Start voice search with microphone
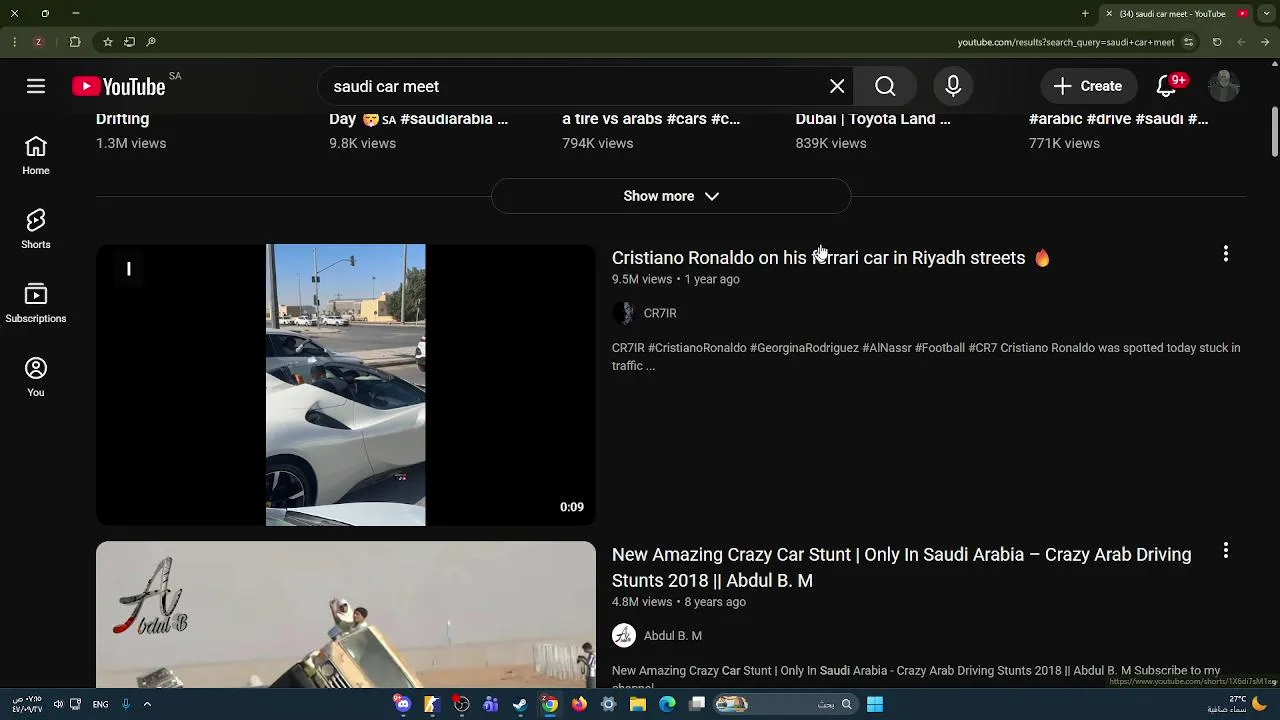 coord(953,86)
